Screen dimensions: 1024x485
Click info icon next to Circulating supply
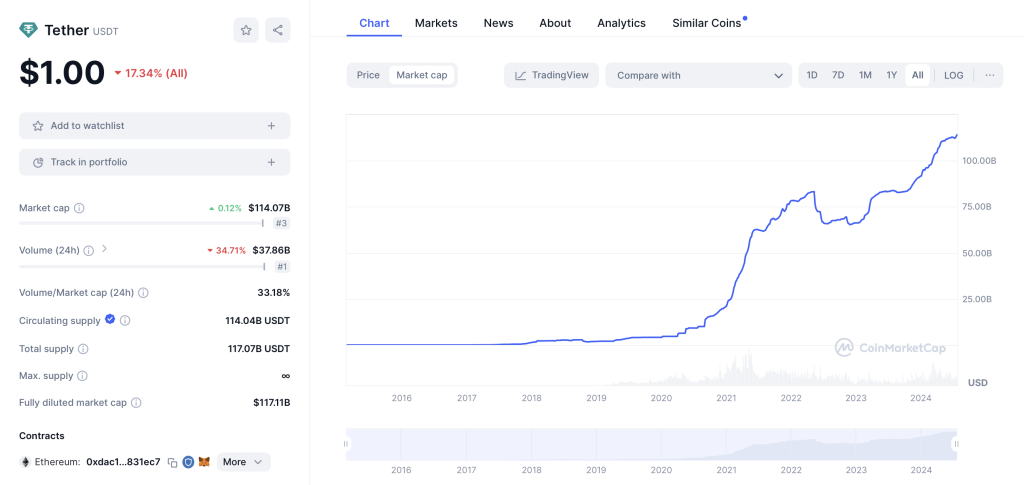click(x=125, y=321)
